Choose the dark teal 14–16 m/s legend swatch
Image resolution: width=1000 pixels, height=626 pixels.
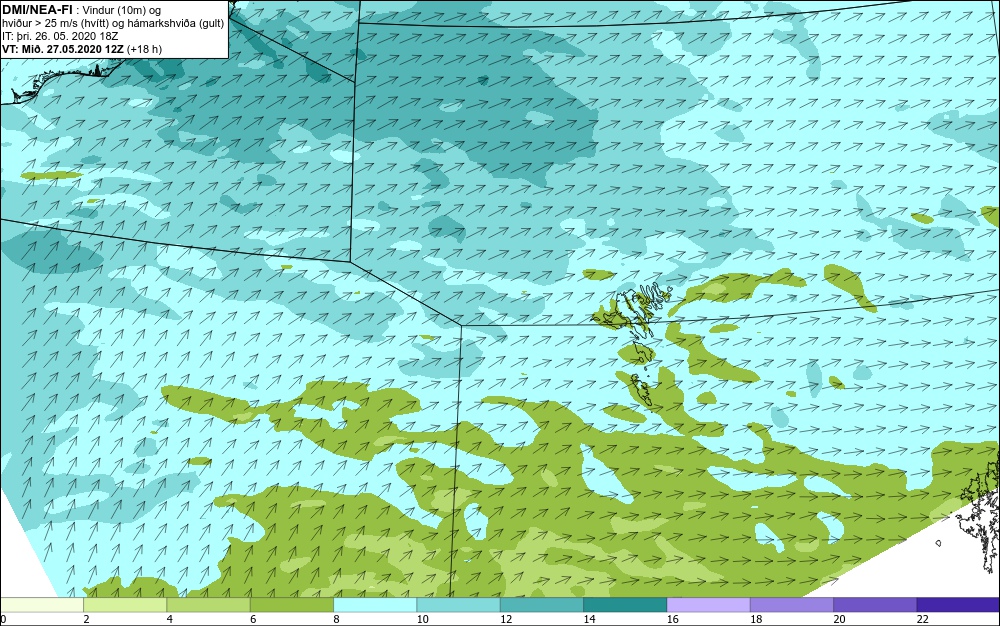tap(625, 605)
